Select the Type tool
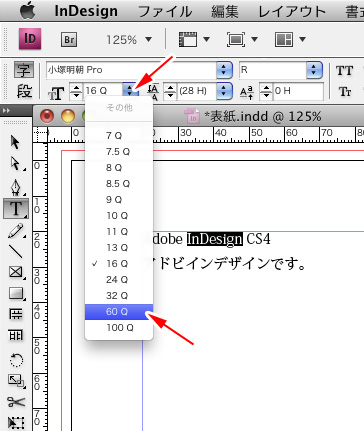This screenshot has height=431, width=364. (16, 209)
